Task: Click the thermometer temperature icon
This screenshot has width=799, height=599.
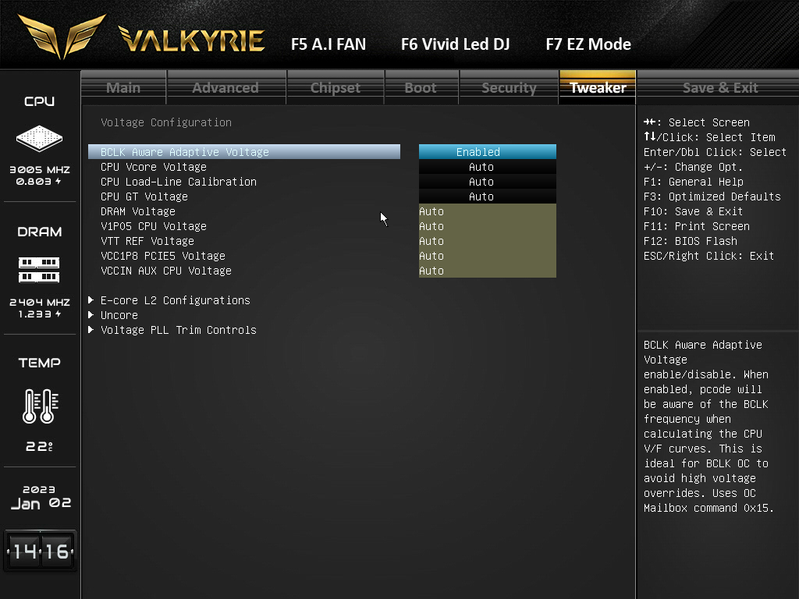Action: [40, 406]
